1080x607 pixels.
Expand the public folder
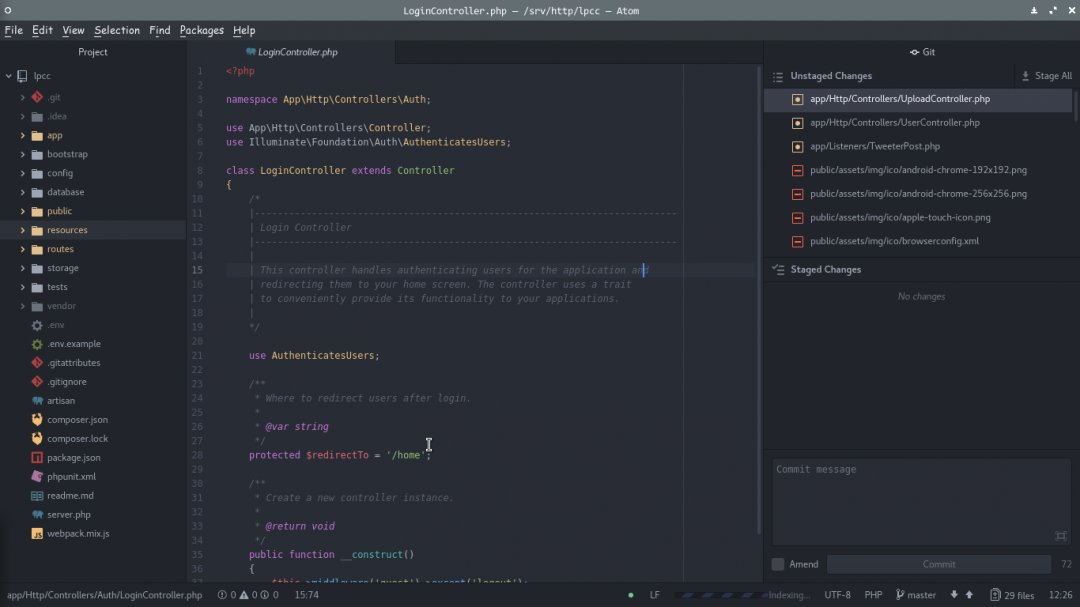pyautogui.click(x=23, y=211)
